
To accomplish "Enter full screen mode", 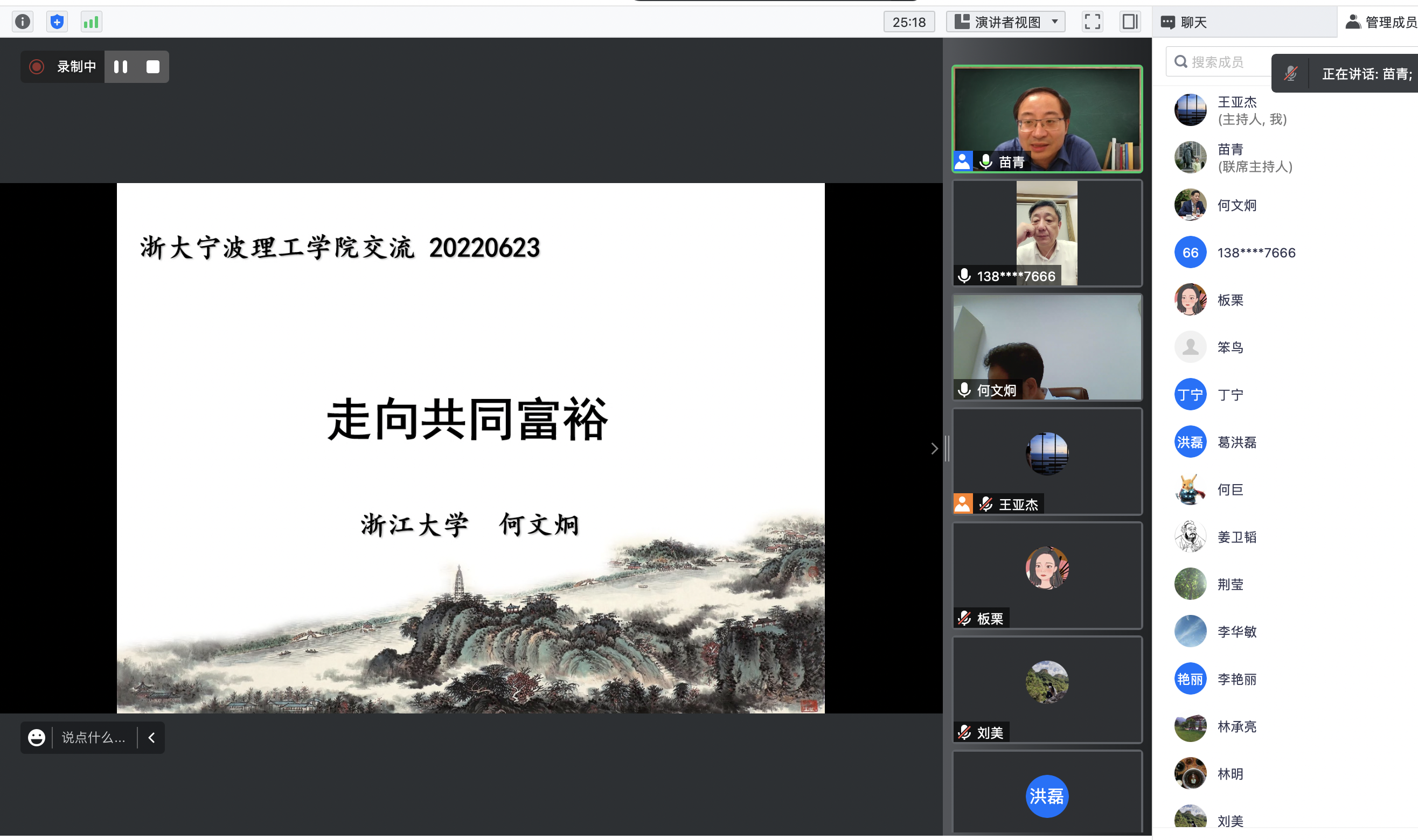I will coord(1092,22).
